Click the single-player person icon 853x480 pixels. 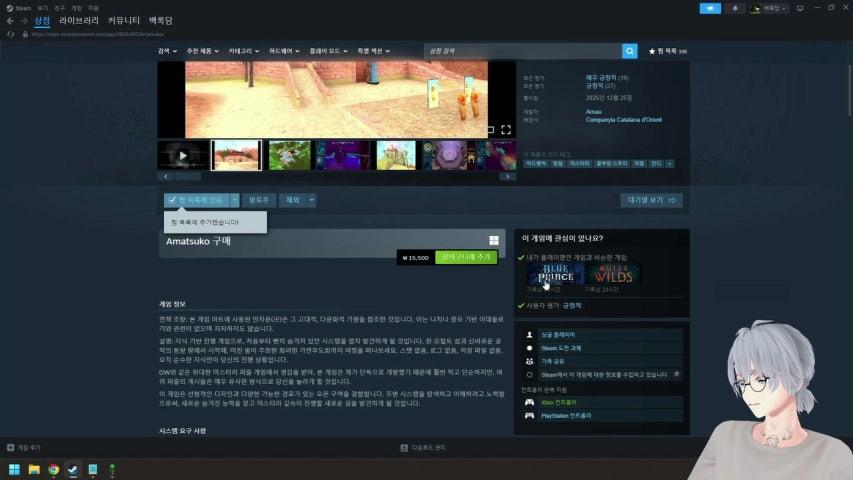(529, 335)
